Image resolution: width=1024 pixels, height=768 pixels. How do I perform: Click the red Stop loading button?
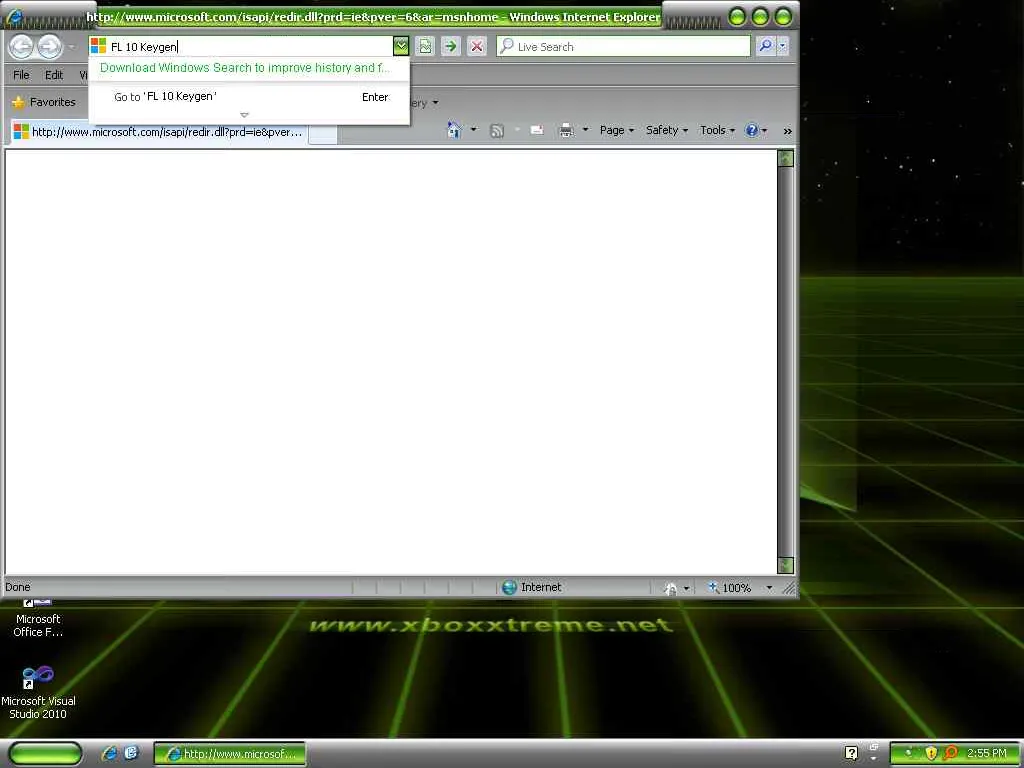(x=477, y=46)
